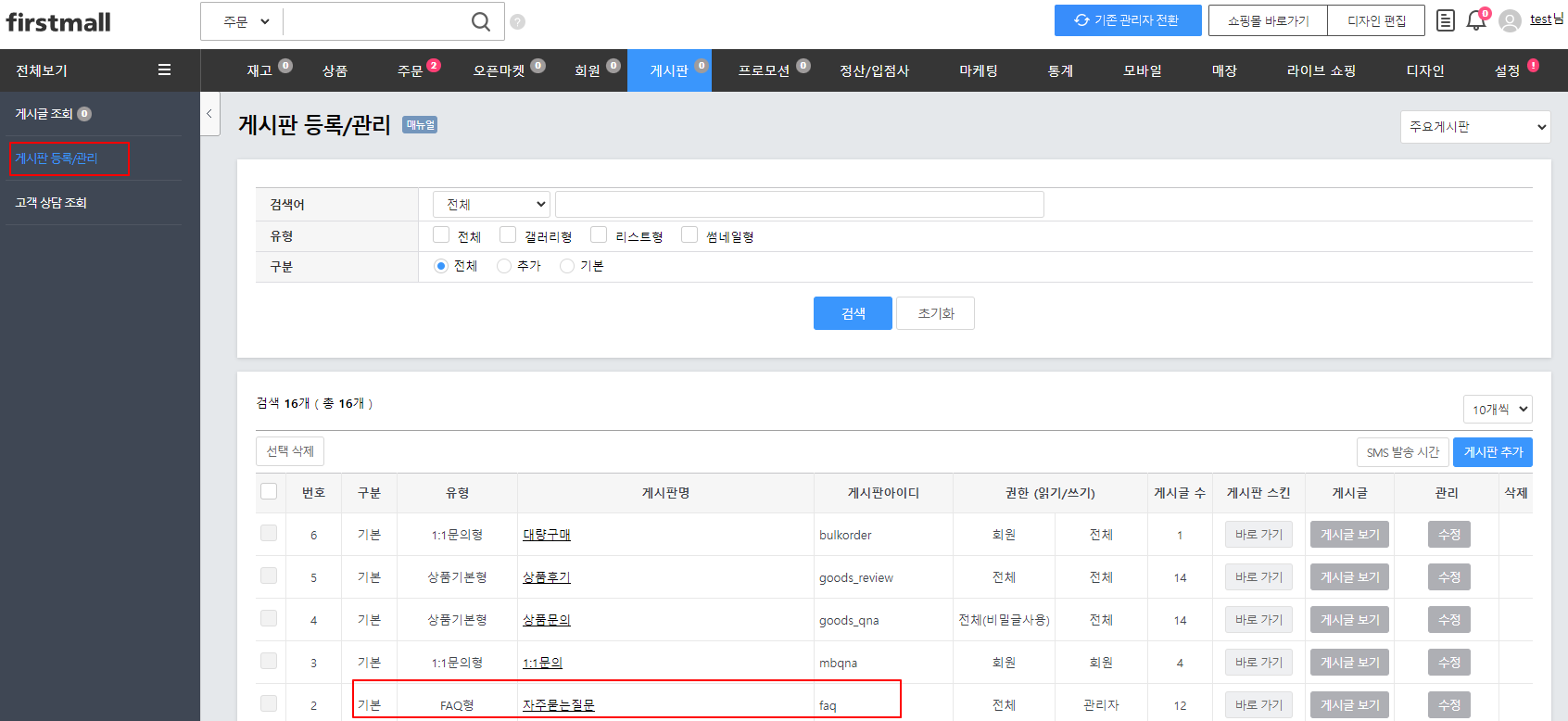Click the user profile avatar icon
The width and height of the screenshot is (1568, 721).
(1510, 21)
